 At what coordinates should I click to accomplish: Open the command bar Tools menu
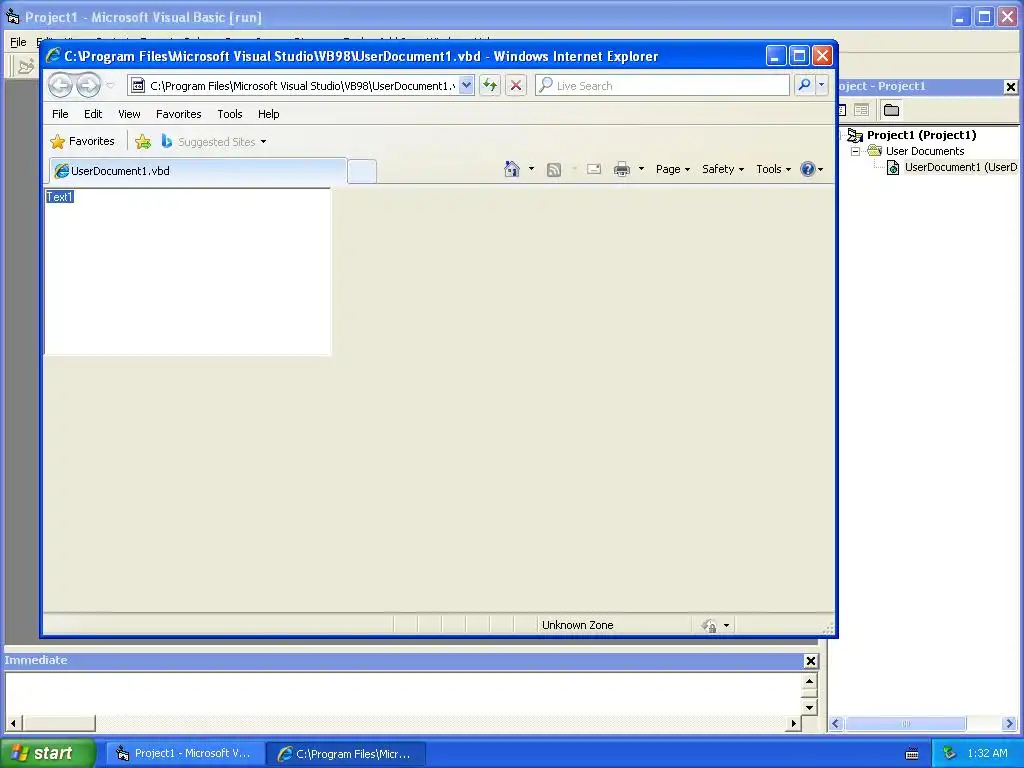pos(773,169)
